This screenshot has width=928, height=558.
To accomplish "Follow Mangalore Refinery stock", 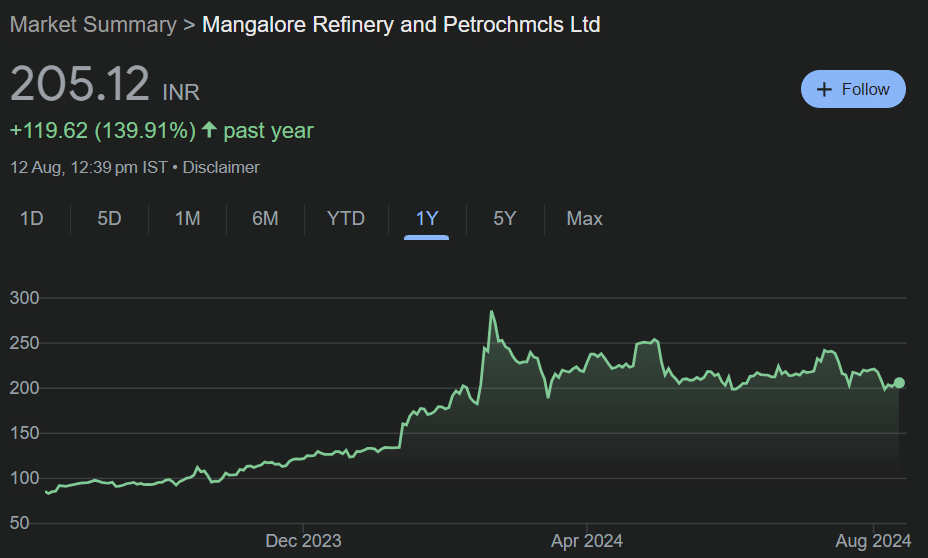I will 853,89.
